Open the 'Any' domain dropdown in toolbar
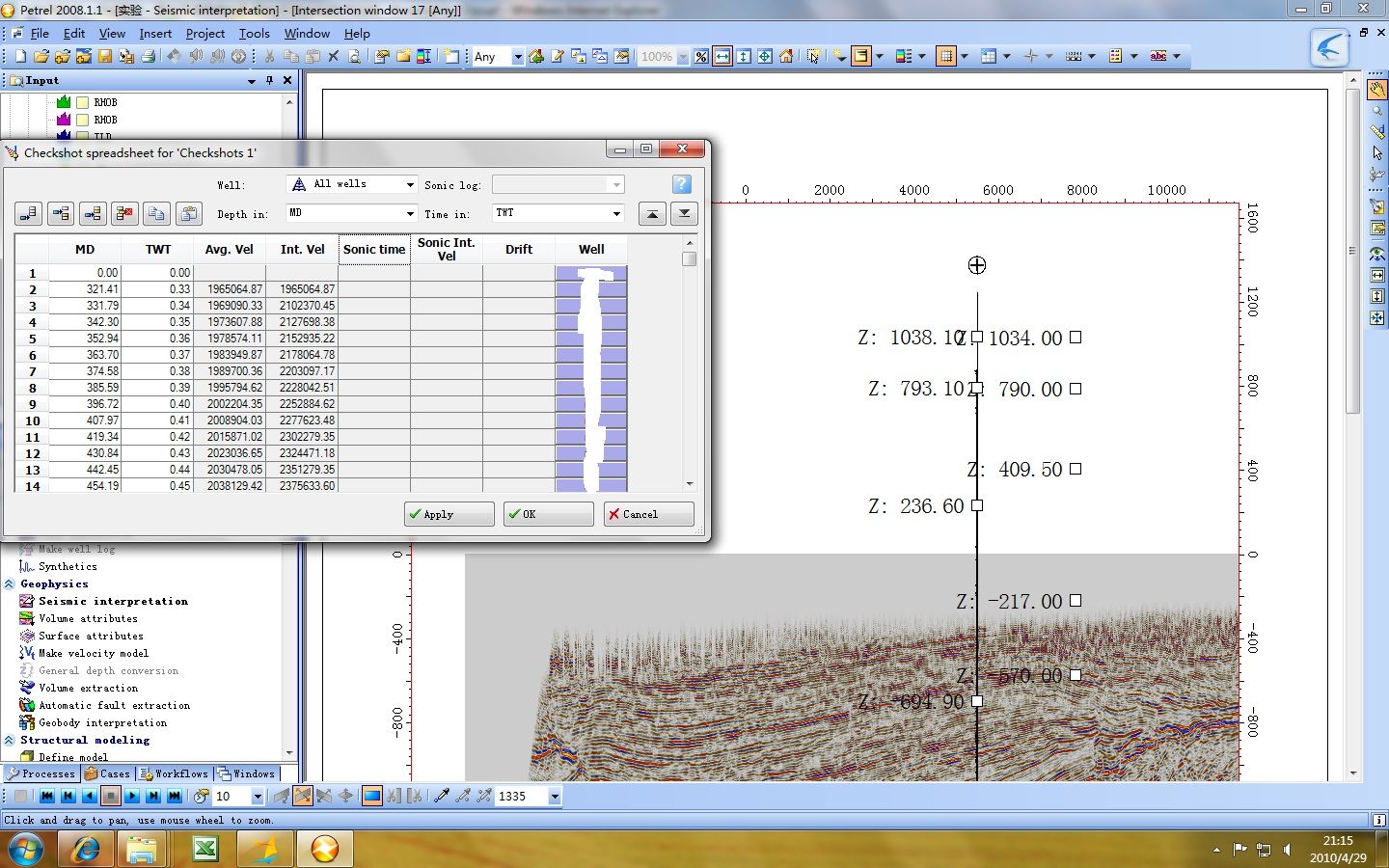 point(517,57)
